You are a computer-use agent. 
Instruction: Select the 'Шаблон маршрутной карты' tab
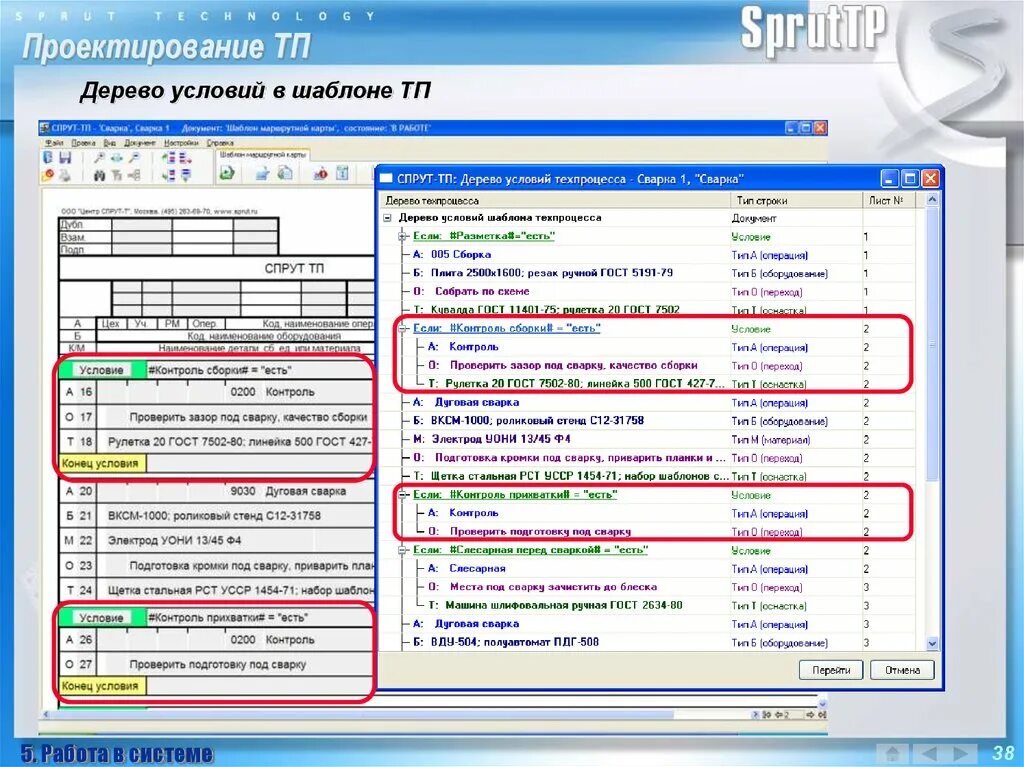[x=263, y=155]
